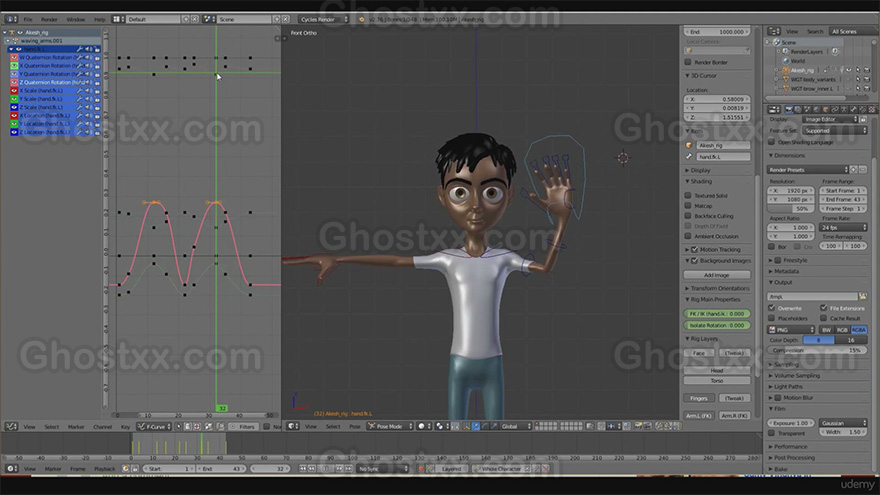Click the pivot point selector icon
Image resolution: width=880 pixels, height=495 pixels.
pos(440,427)
